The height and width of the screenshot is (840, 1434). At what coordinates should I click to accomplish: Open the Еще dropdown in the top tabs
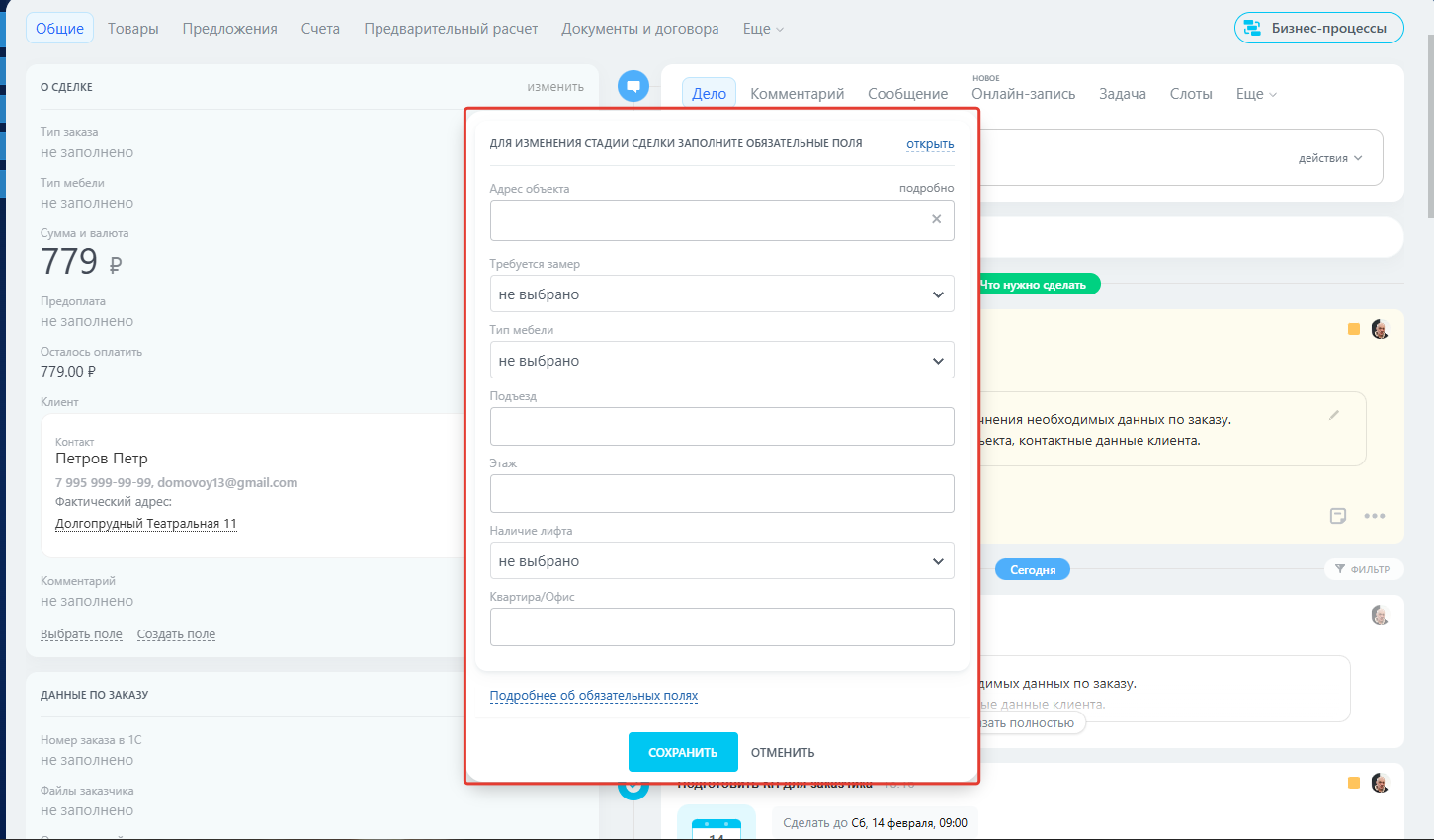coord(763,29)
